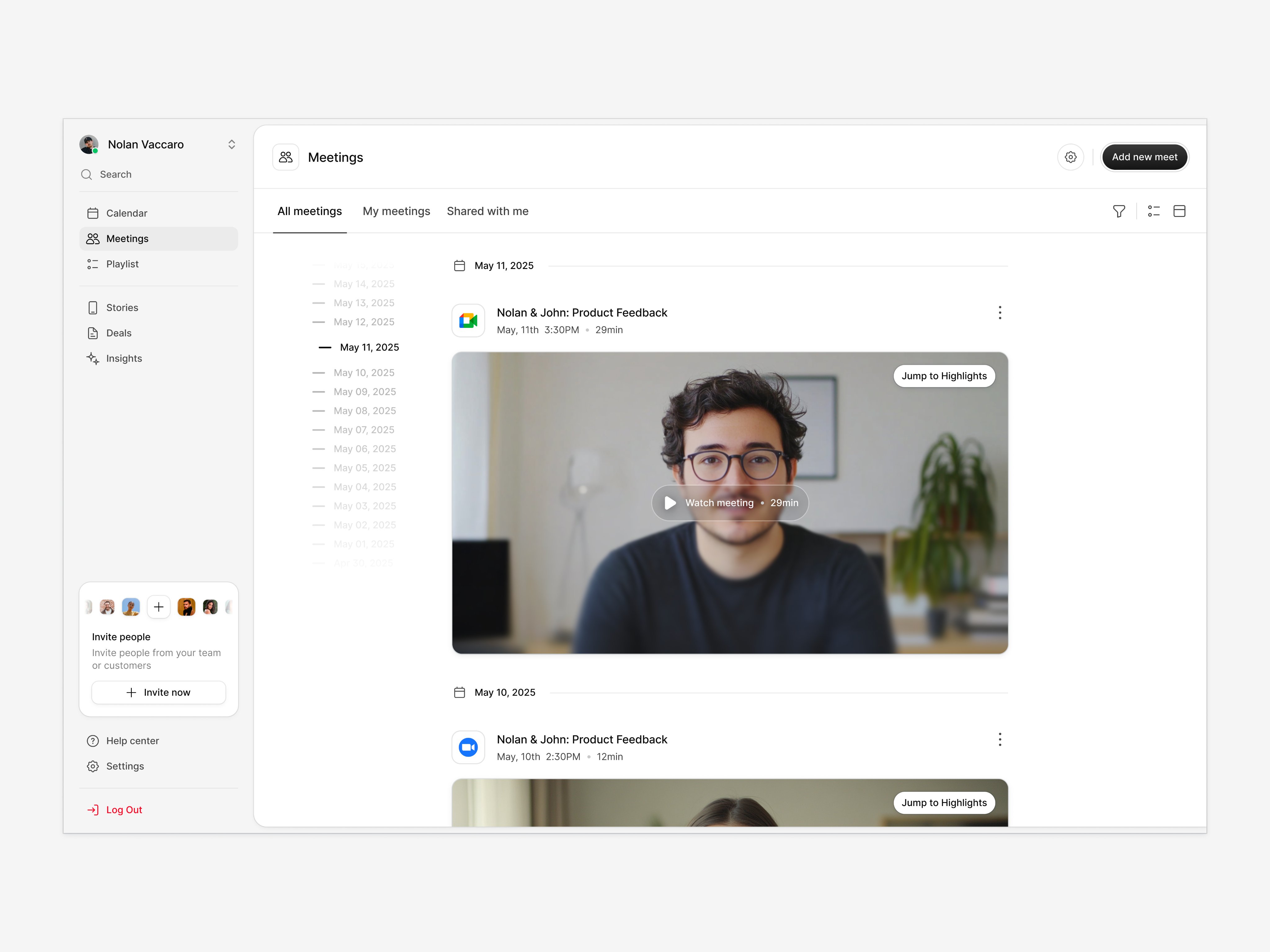Image resolution: width=1270 pixels, height=952 pixels.
Task: Open the Stories section
Action: click(122, 308)
